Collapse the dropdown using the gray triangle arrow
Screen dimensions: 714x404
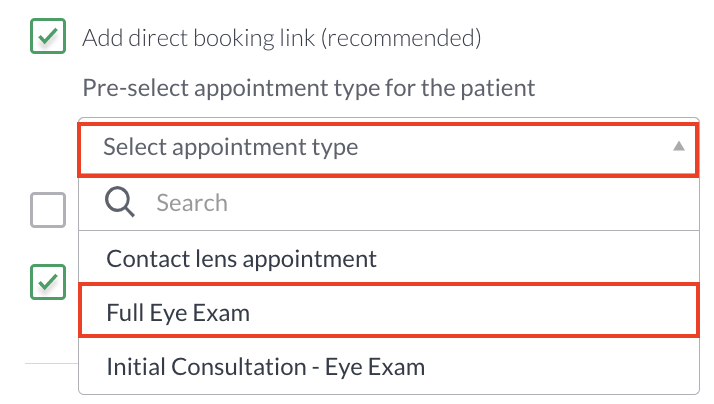point(678,146)
